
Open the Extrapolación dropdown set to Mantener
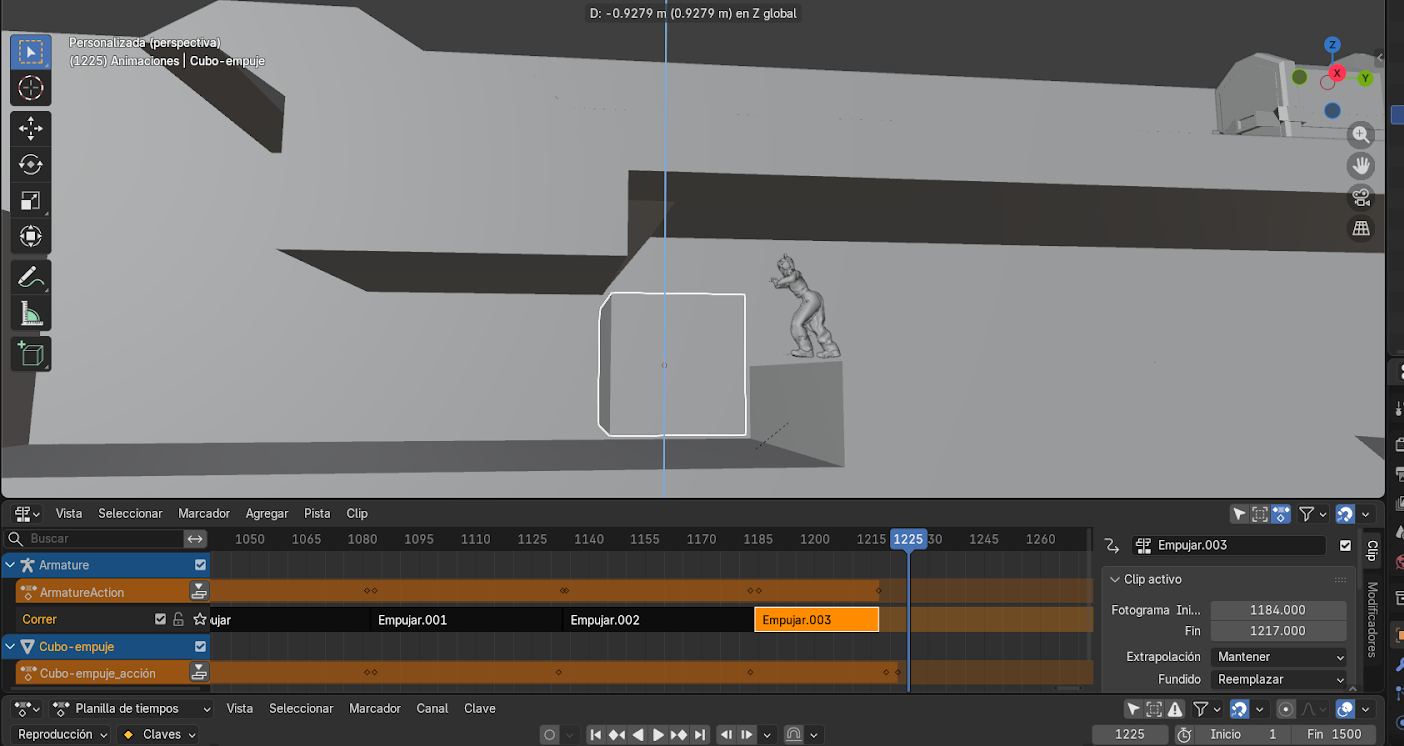pyautogui.click(x=1279, y=657)
